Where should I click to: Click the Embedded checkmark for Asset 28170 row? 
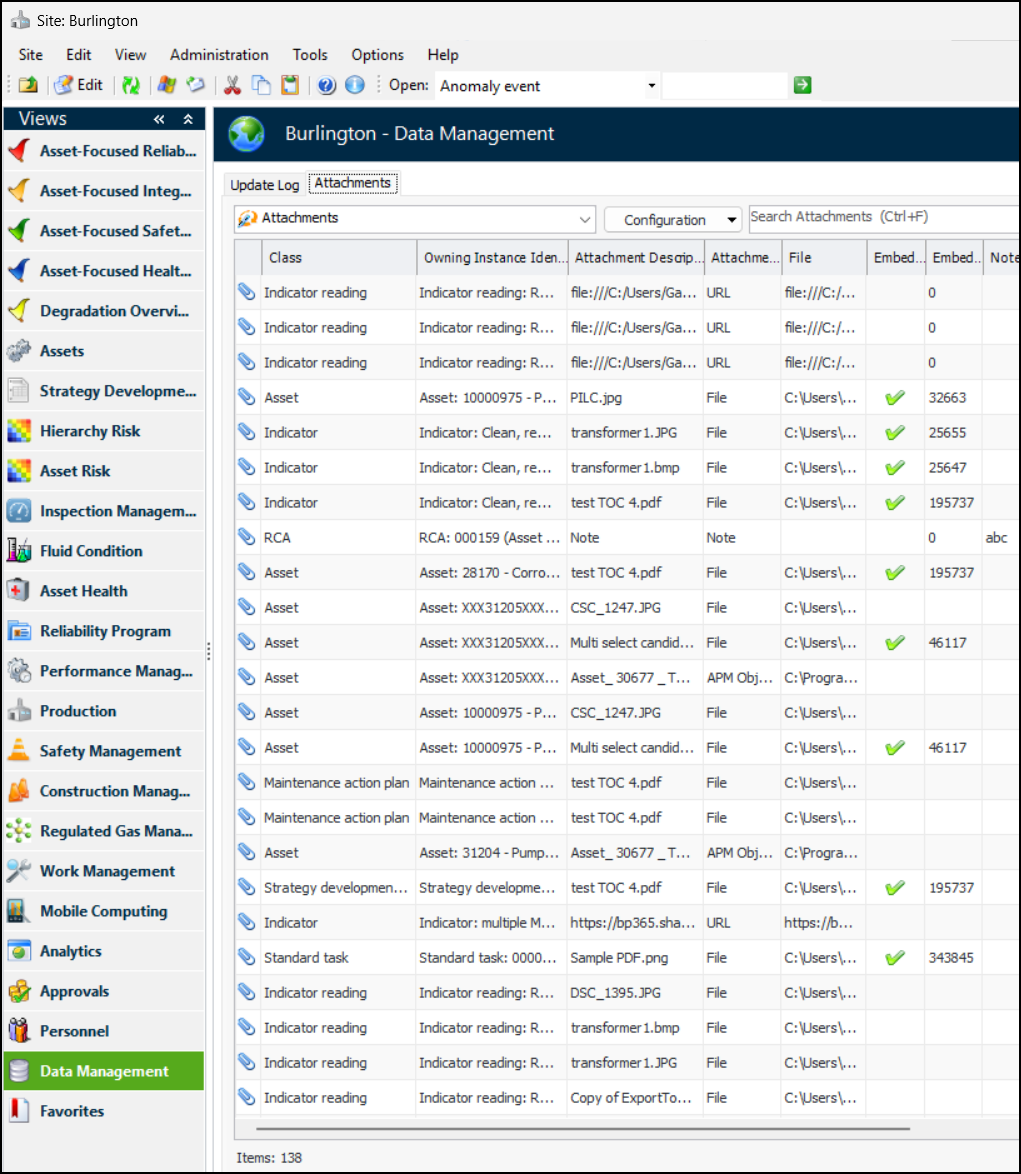tap(894, 573)
